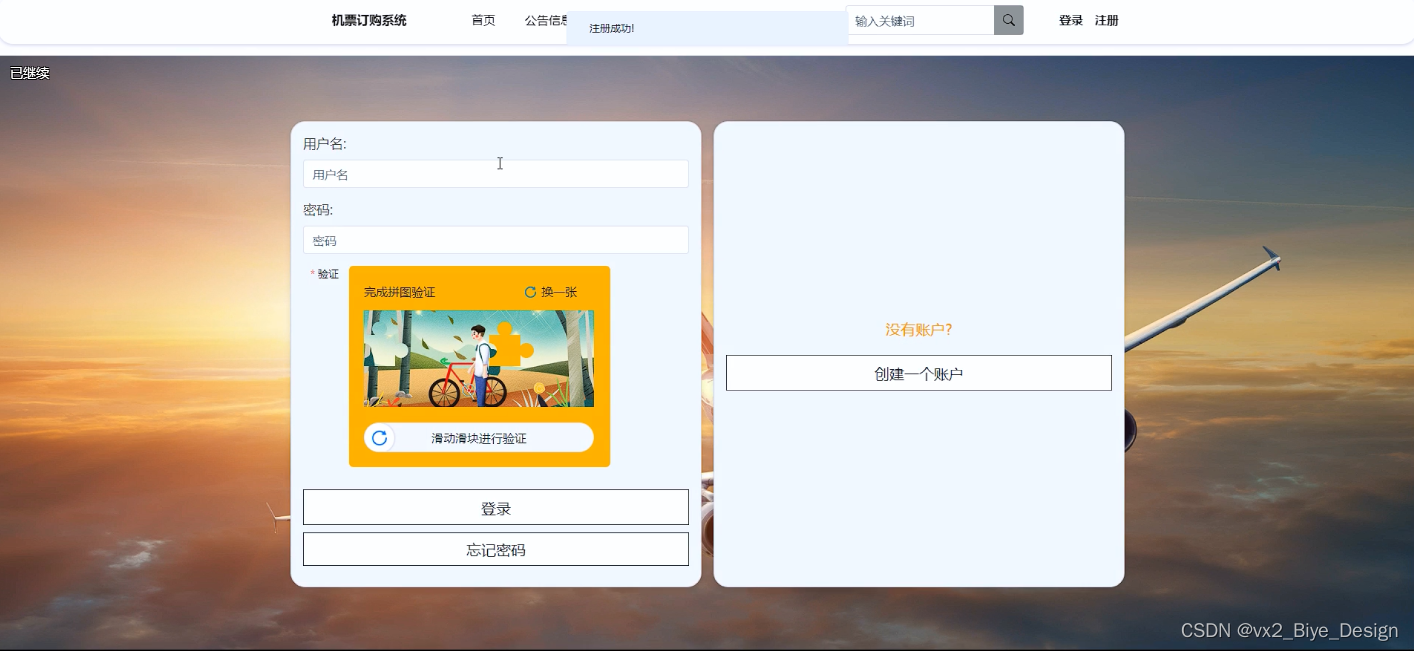Focus the 用户名 input field
The image size is (1414, 651).
click(496, 174)
